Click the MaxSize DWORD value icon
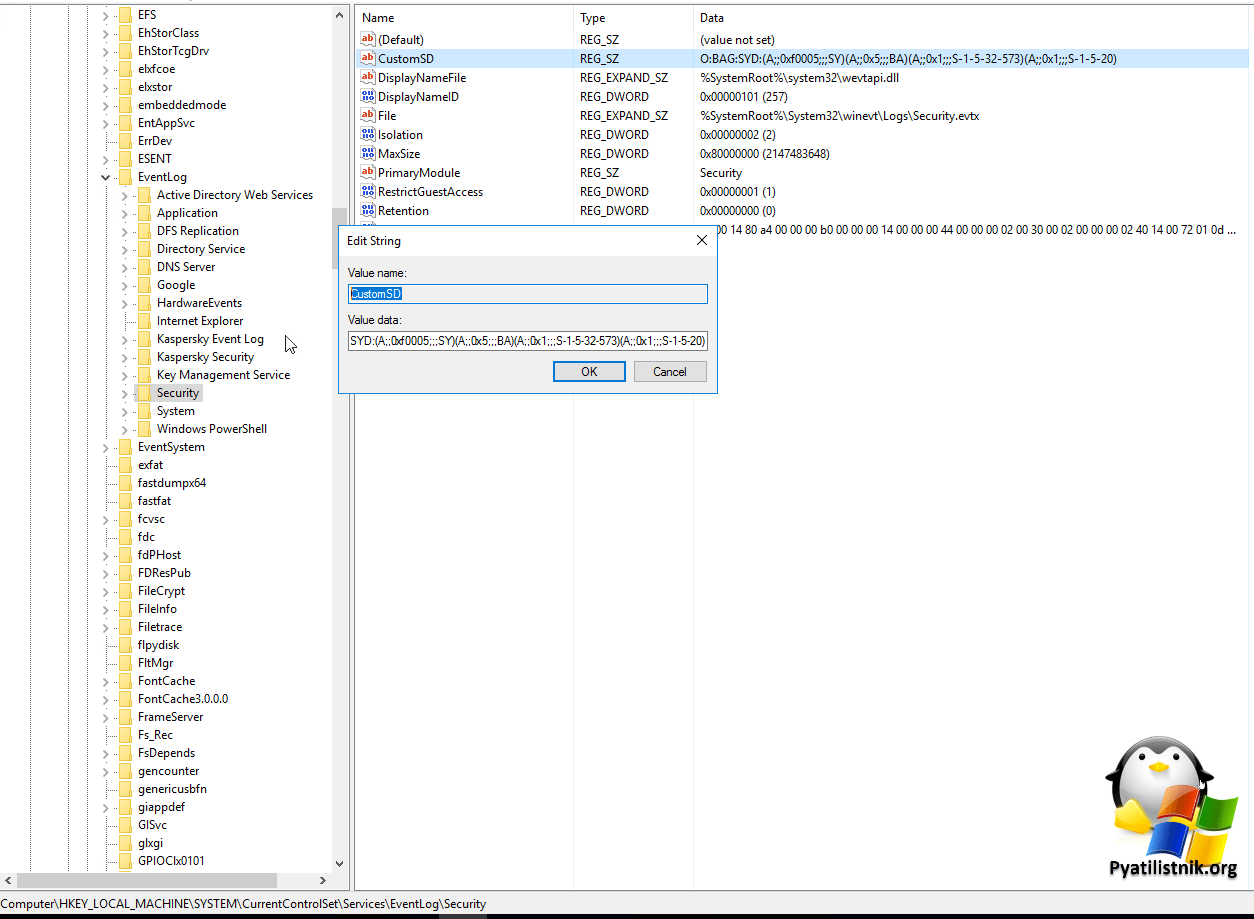The width and height of the screenshot is (1254, 919). (x=367, y=154)
